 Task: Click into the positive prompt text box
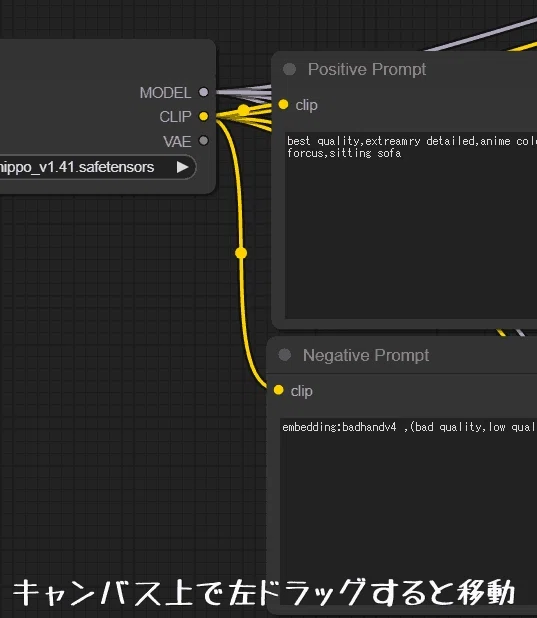(x=411, y=225)
